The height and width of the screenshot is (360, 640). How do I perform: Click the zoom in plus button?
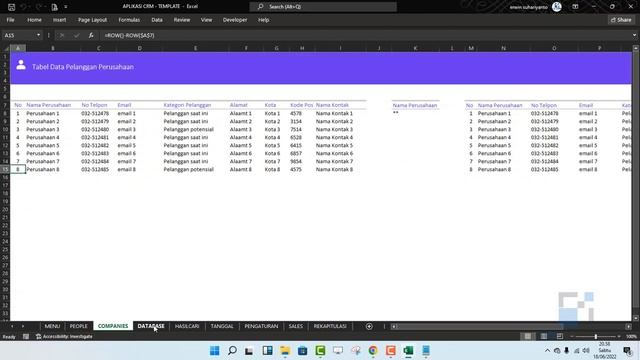point(619,336)
